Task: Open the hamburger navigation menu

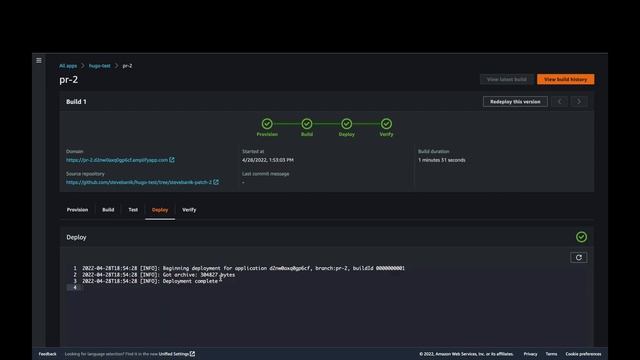Action: [39, 60]
